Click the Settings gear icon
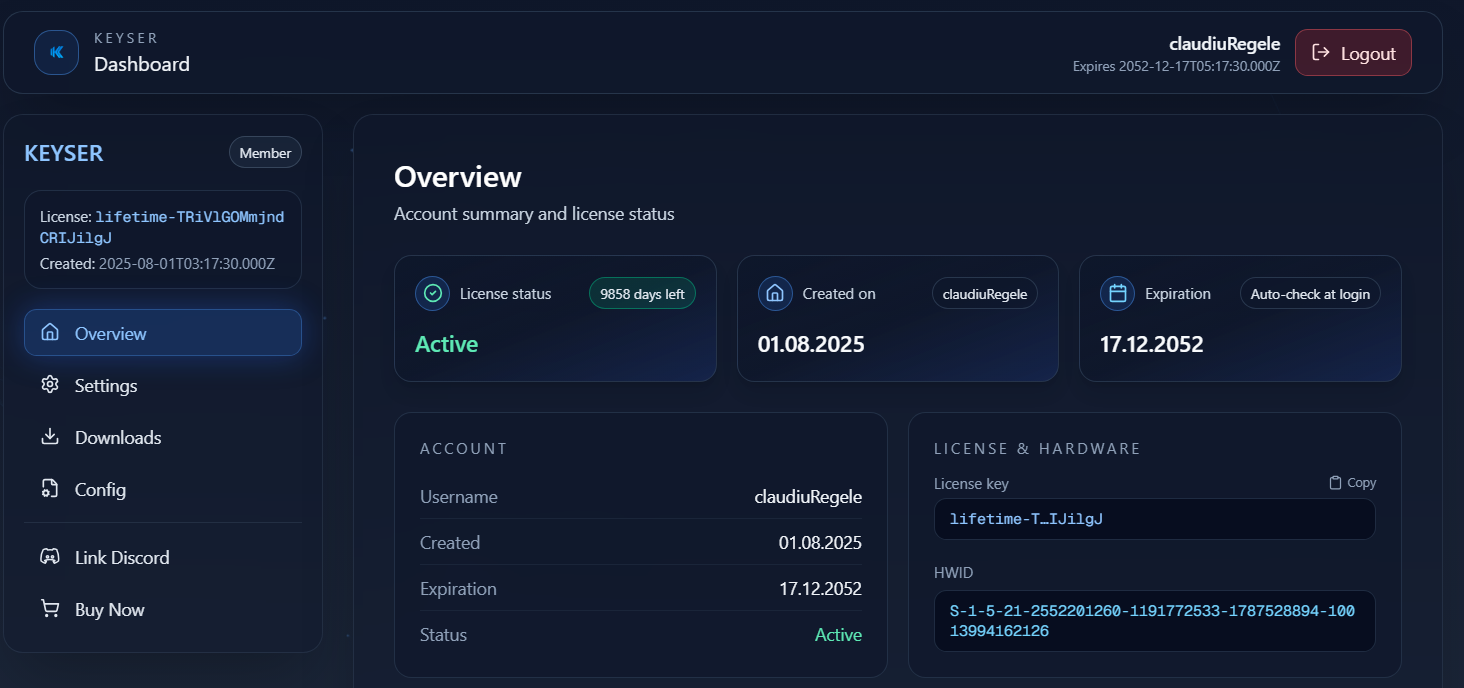The width and height of the screenshot is (1464, 688). coord(49,385)
